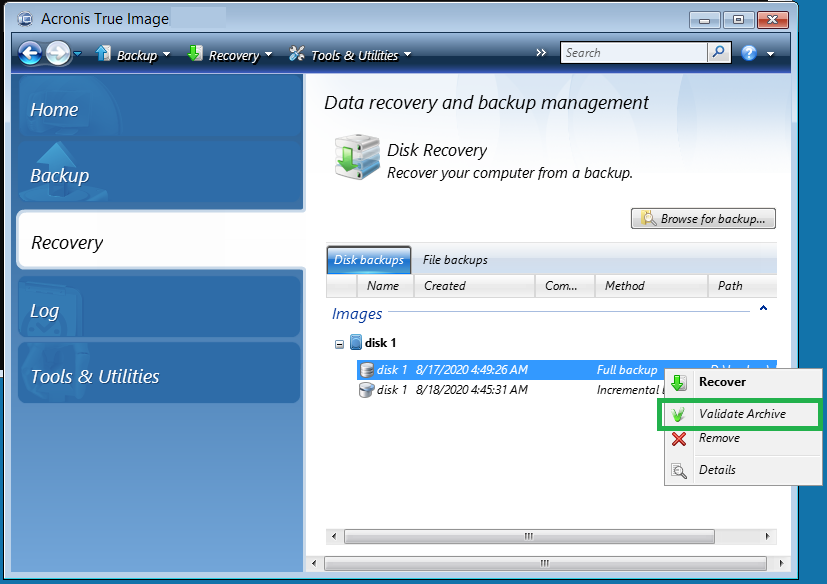Open the Backup toolbar dropdown

click(132, 54)
